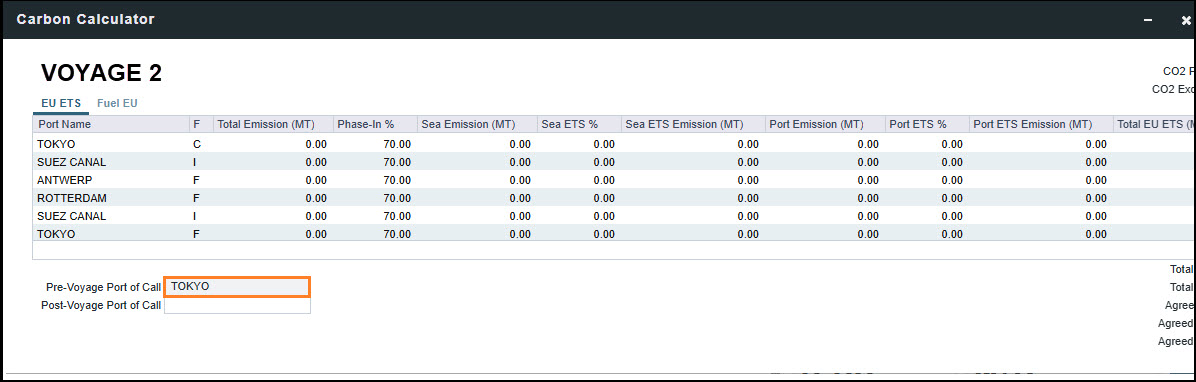This screenshot has height=382, width=1196.
Task: Select the ROTTERDAM port row
Action: [x=614, y=198]
